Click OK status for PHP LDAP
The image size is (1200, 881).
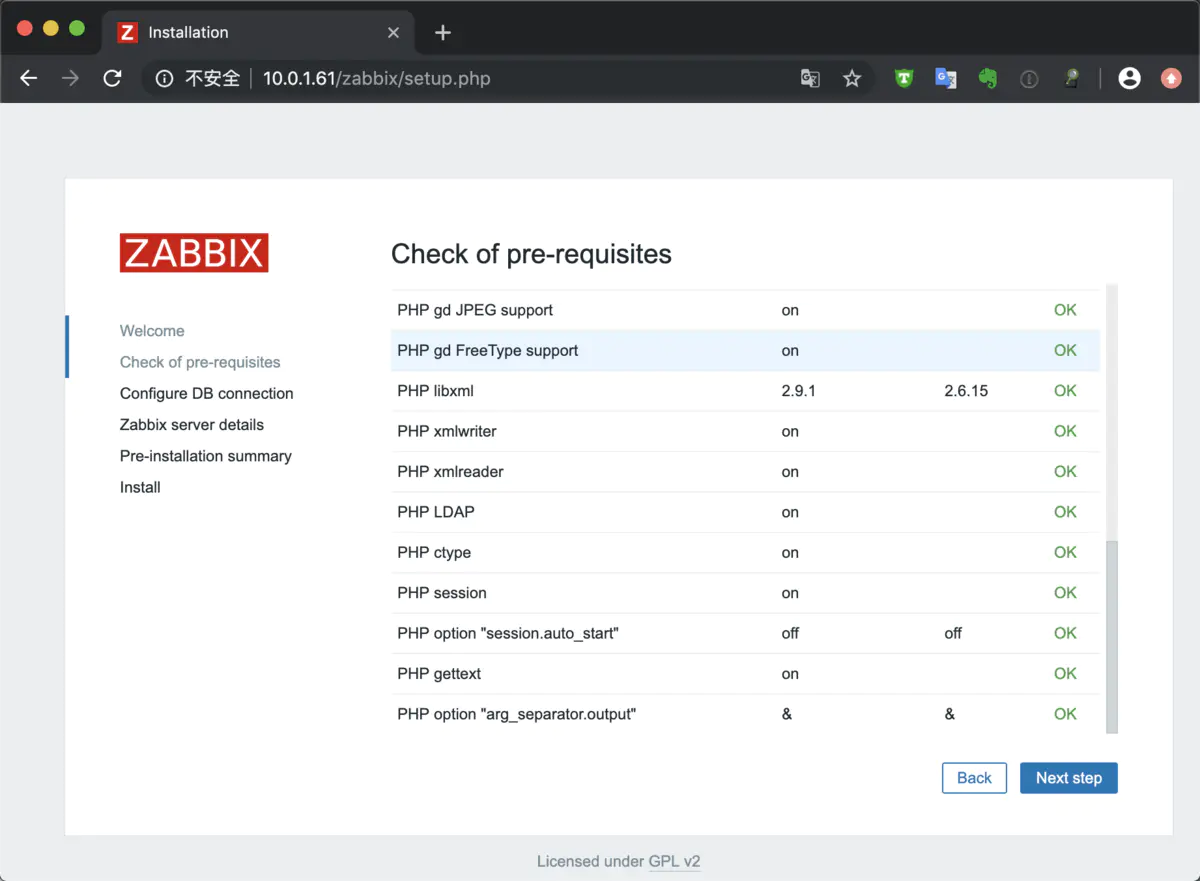(1065, 512)
